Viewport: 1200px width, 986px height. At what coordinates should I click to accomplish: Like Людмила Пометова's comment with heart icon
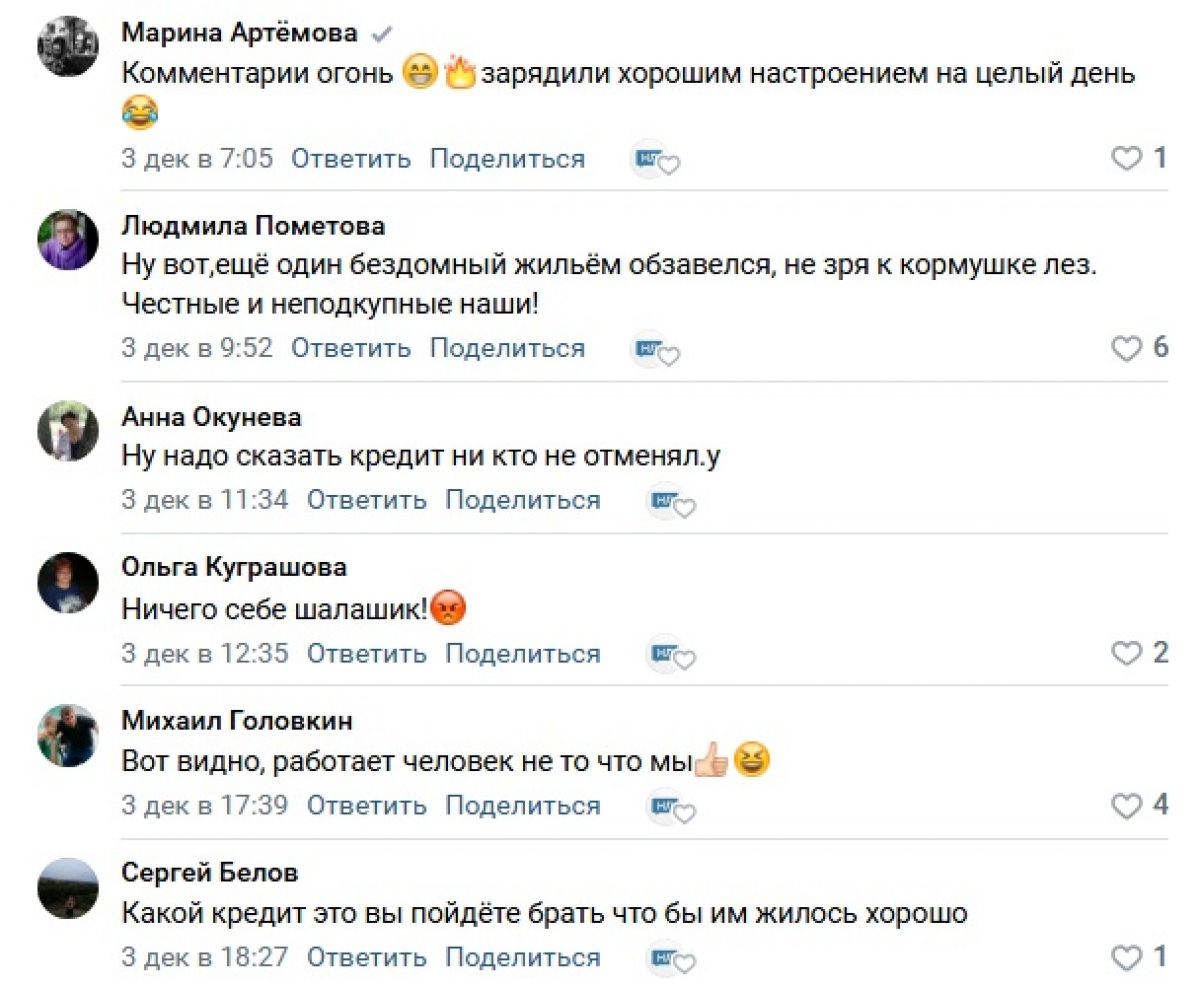pyautogui.click(x=1127, y=348)
